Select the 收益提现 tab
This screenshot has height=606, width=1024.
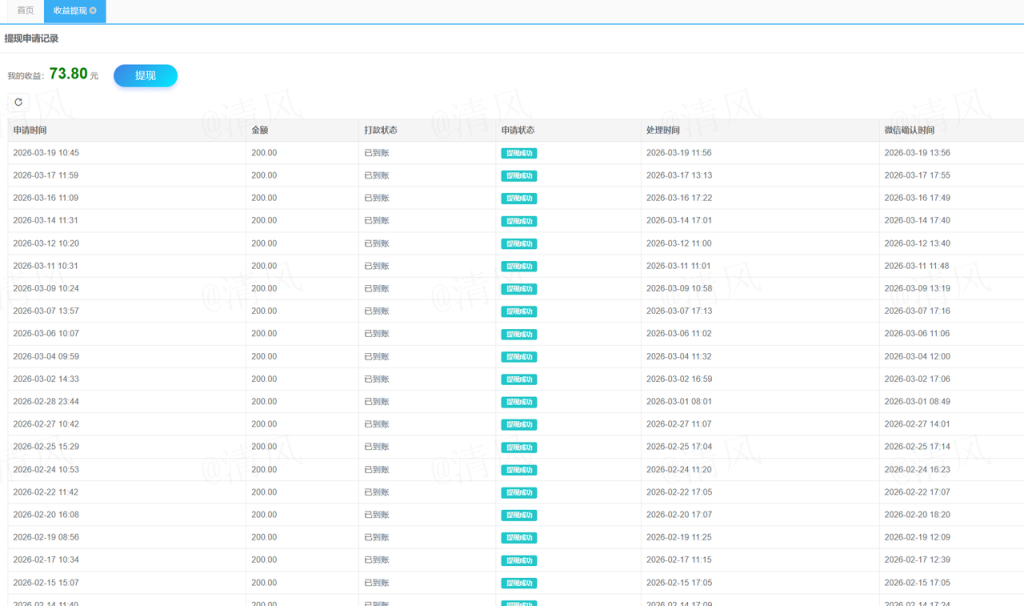tap(69, 10)
